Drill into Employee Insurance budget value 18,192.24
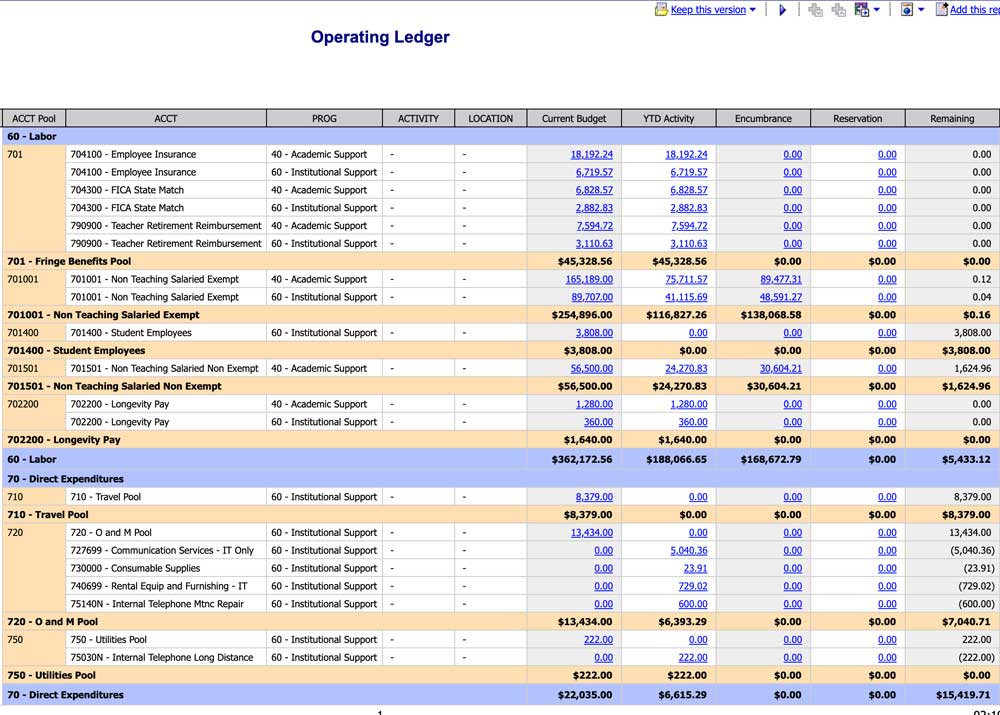The image size is (1000, 715). 594,153
